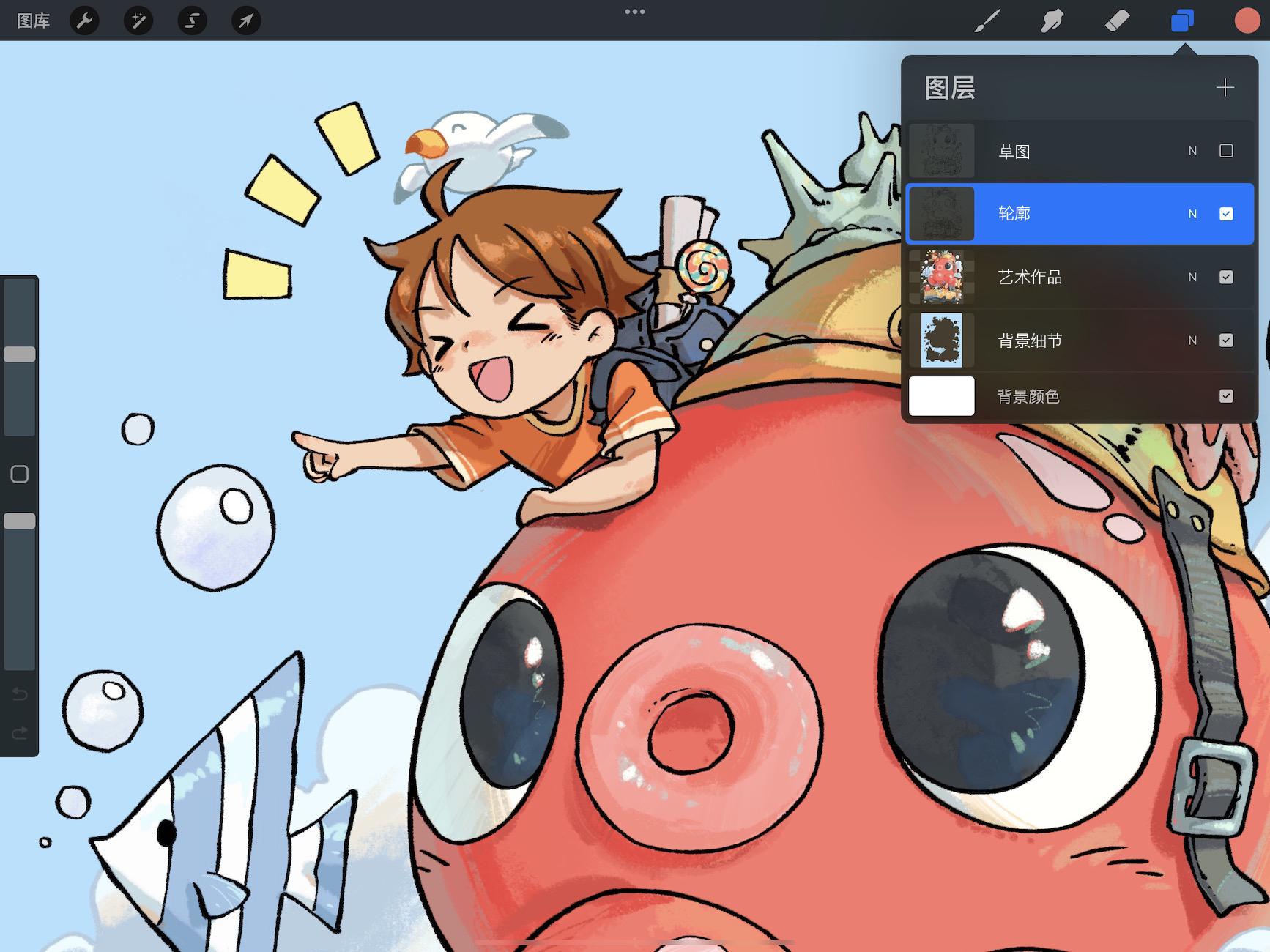The height and width of the screenshot is (952, 1270).
Task: Open the three-dot top menu
Action: 635,12
